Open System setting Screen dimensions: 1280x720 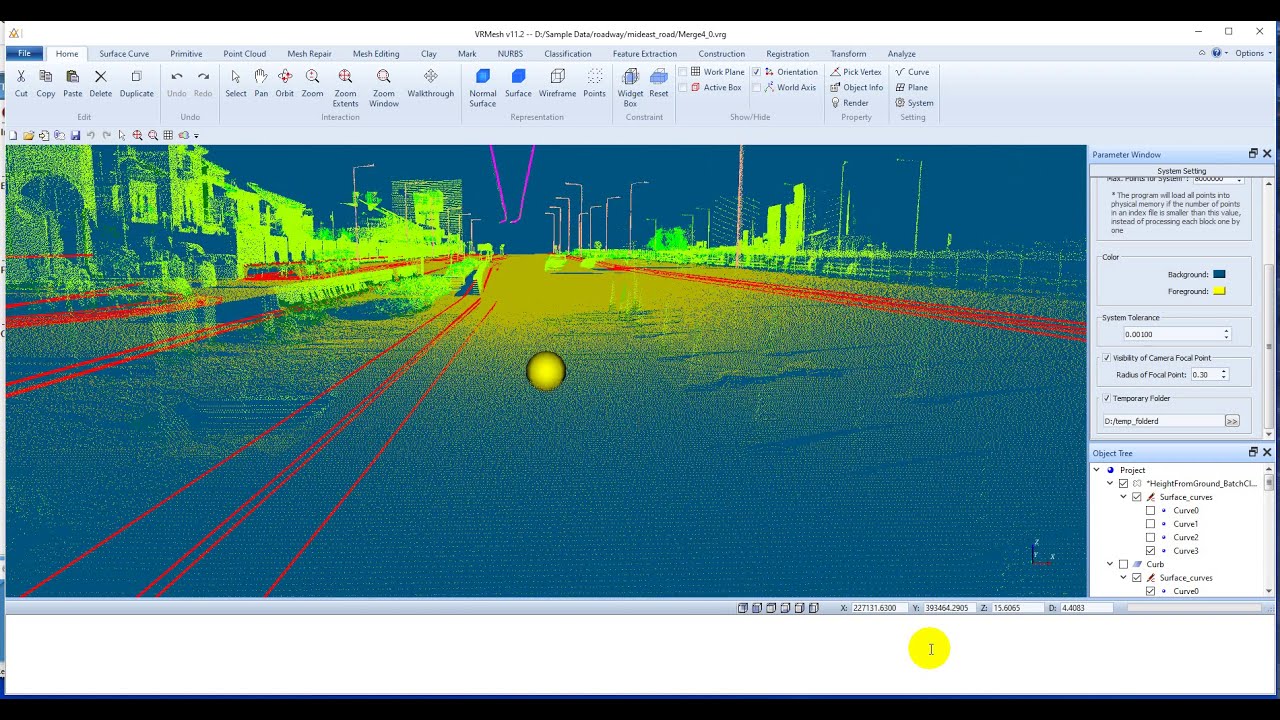click(x=914, y=103)
